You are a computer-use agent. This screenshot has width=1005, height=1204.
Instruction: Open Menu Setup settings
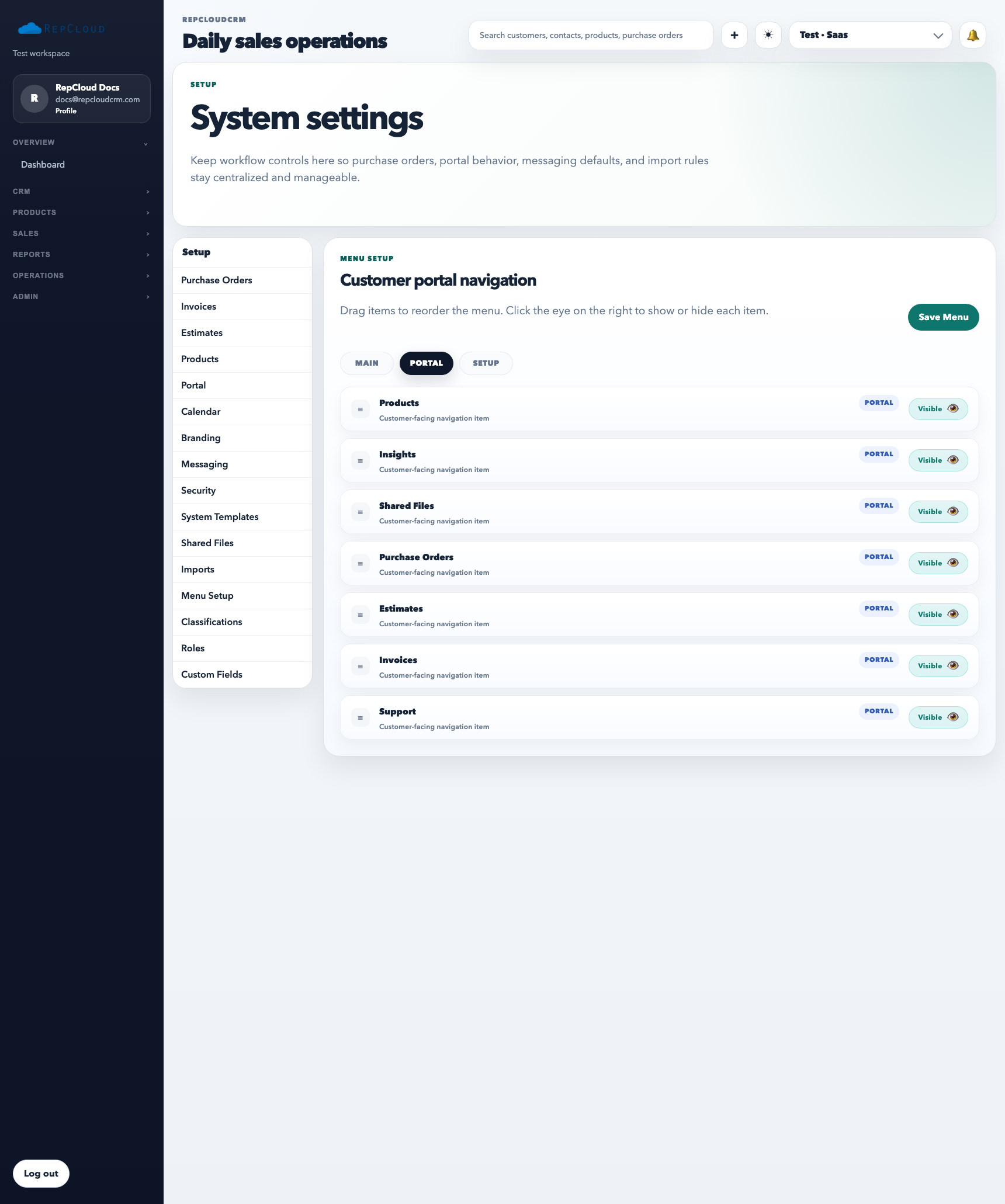pyautogui.click(x=242, y=596)
